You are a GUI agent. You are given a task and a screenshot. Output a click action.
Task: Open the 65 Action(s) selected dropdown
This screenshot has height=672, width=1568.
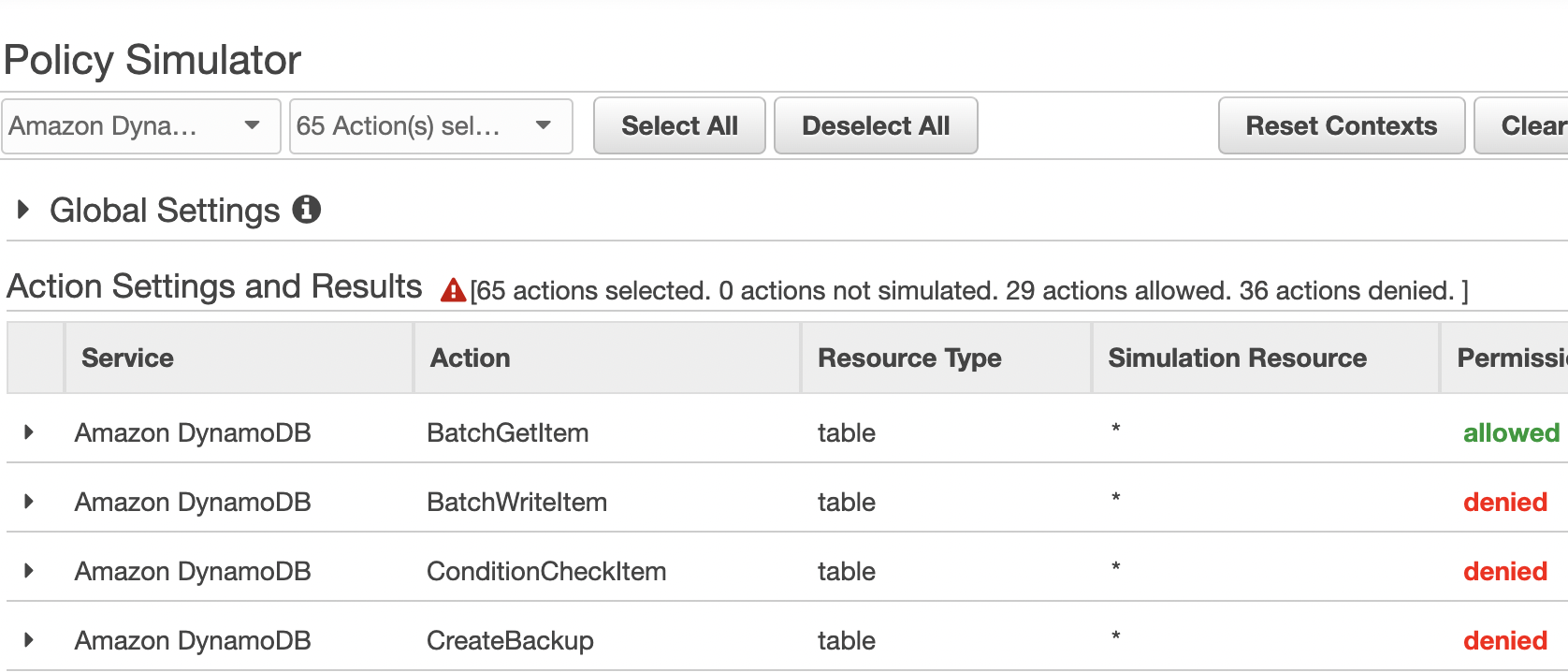point(430,126)
